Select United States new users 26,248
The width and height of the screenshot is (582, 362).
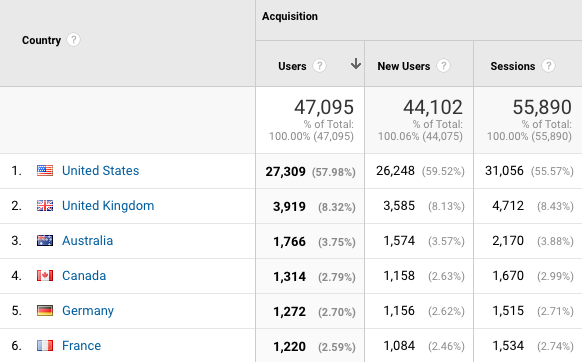[395, 171]
